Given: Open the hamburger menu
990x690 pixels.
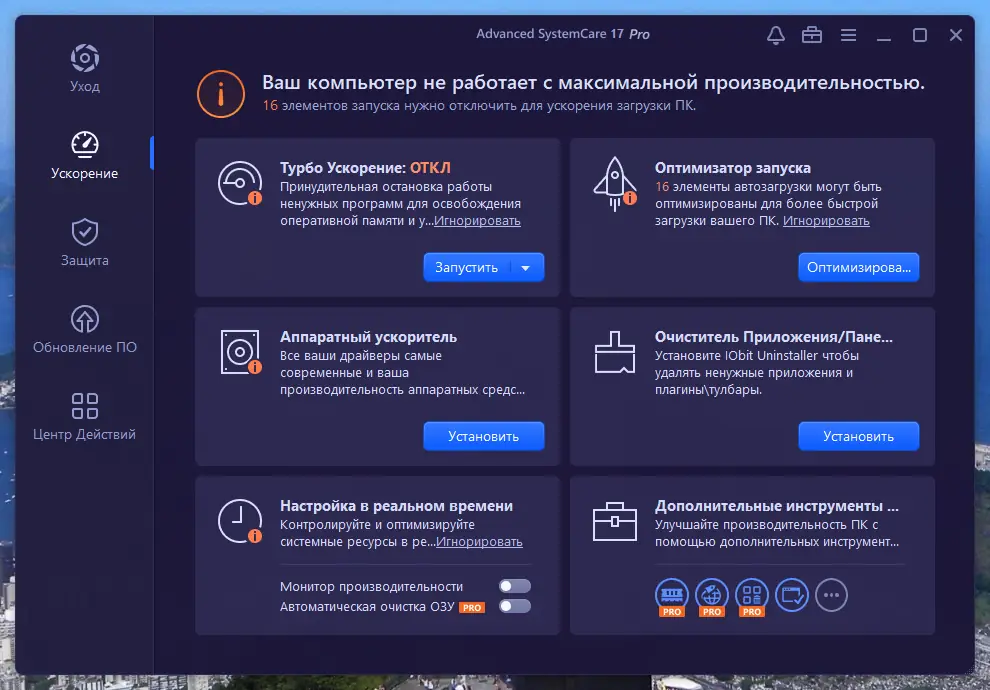Looking at the screenshot, I should (x=848, y=34).
